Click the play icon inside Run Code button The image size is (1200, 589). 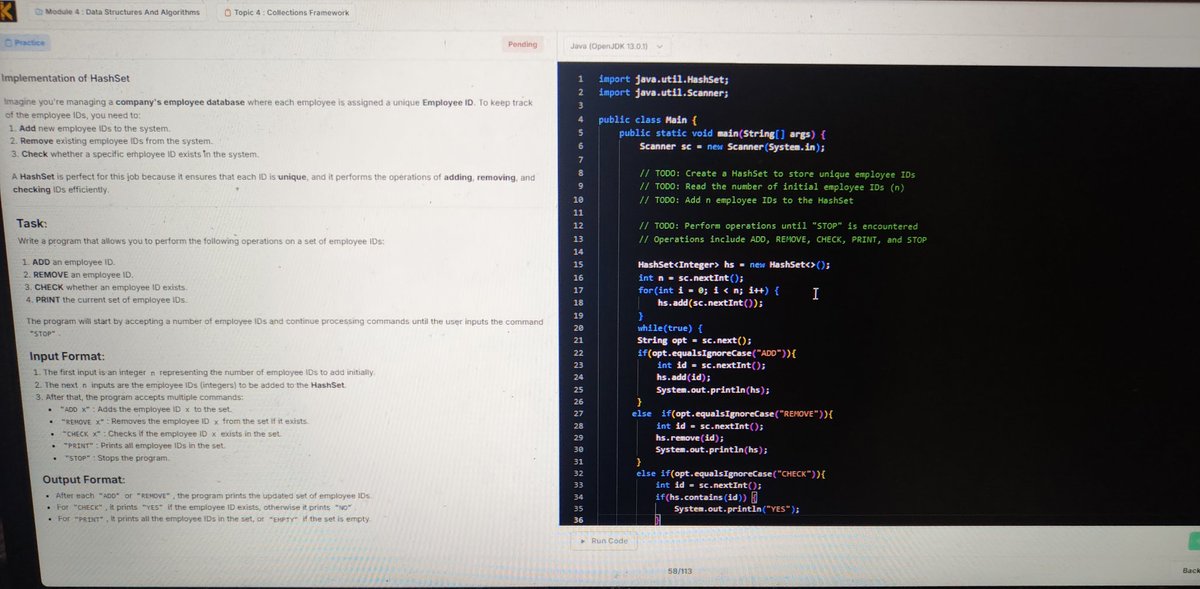583,541
